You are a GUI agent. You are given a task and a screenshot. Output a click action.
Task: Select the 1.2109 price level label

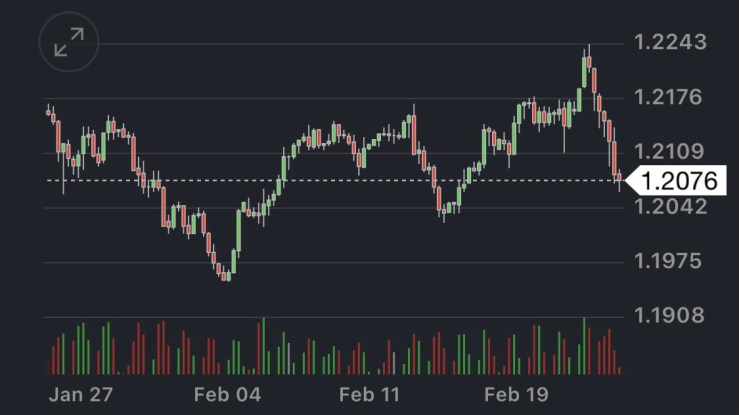671,152
